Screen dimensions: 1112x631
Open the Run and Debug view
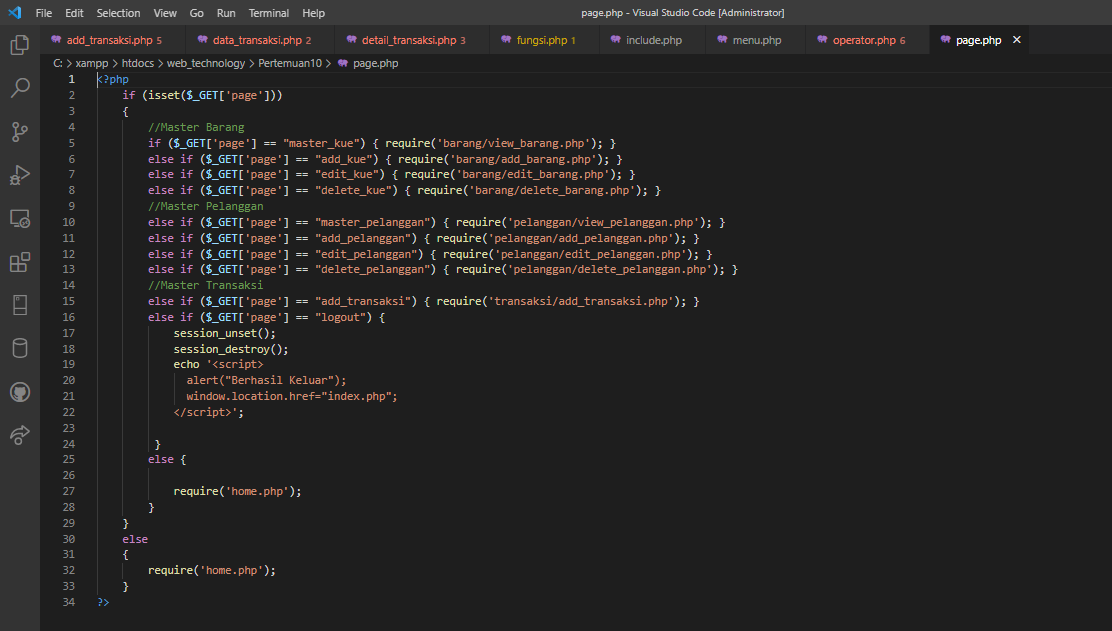point(20,174)
